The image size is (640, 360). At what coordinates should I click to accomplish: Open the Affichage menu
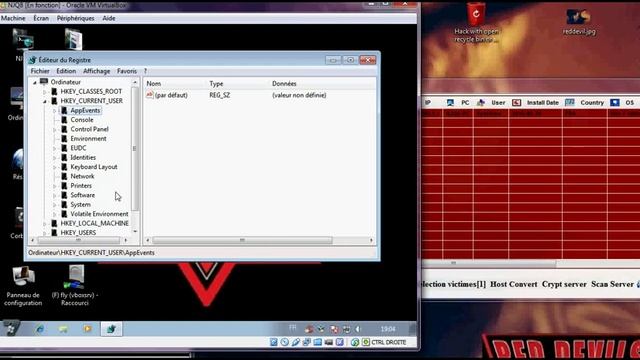tap(97, 71)
